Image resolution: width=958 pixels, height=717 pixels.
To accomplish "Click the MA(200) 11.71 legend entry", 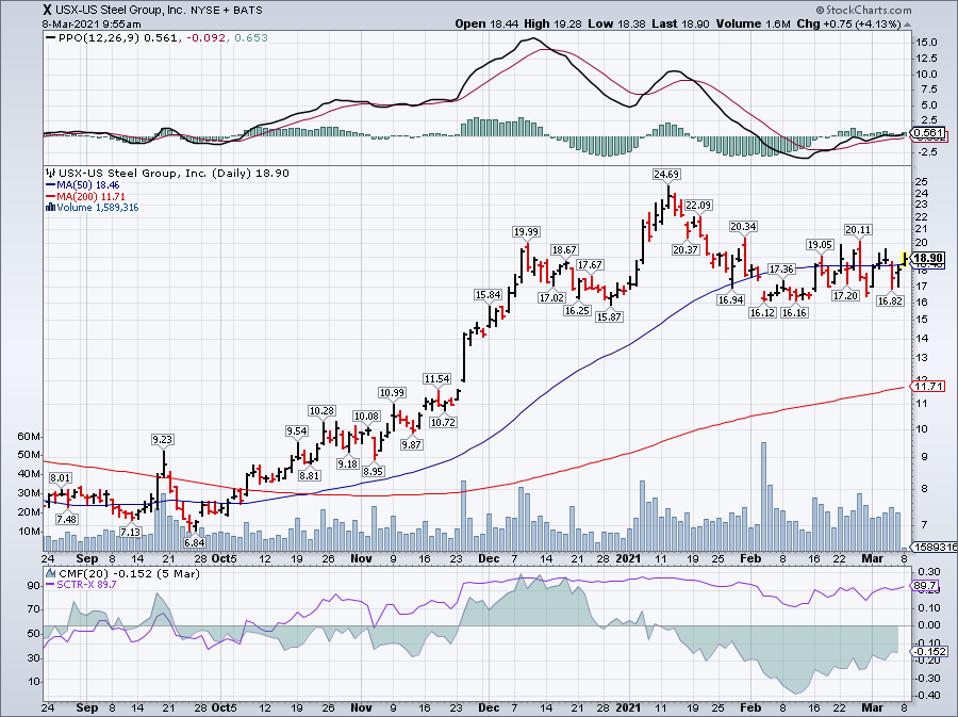I will (86, 196).
